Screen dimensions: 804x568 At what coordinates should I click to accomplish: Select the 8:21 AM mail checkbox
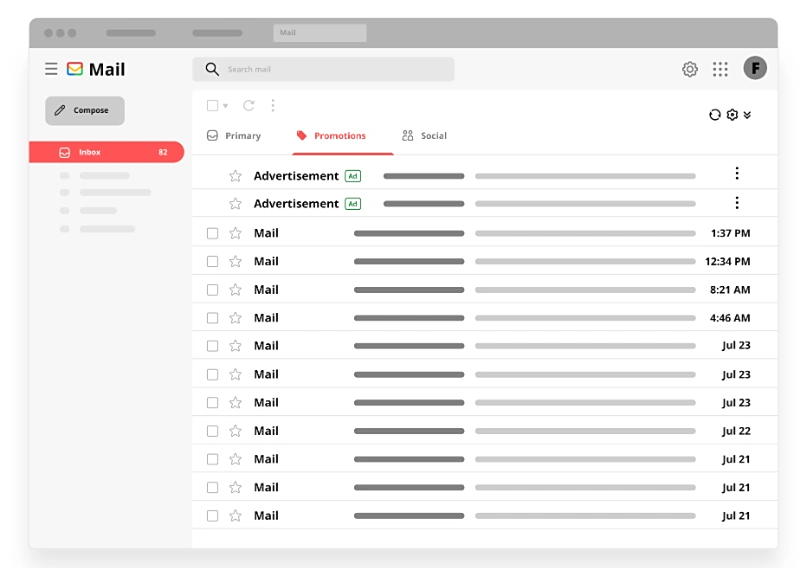pos(212,289)
